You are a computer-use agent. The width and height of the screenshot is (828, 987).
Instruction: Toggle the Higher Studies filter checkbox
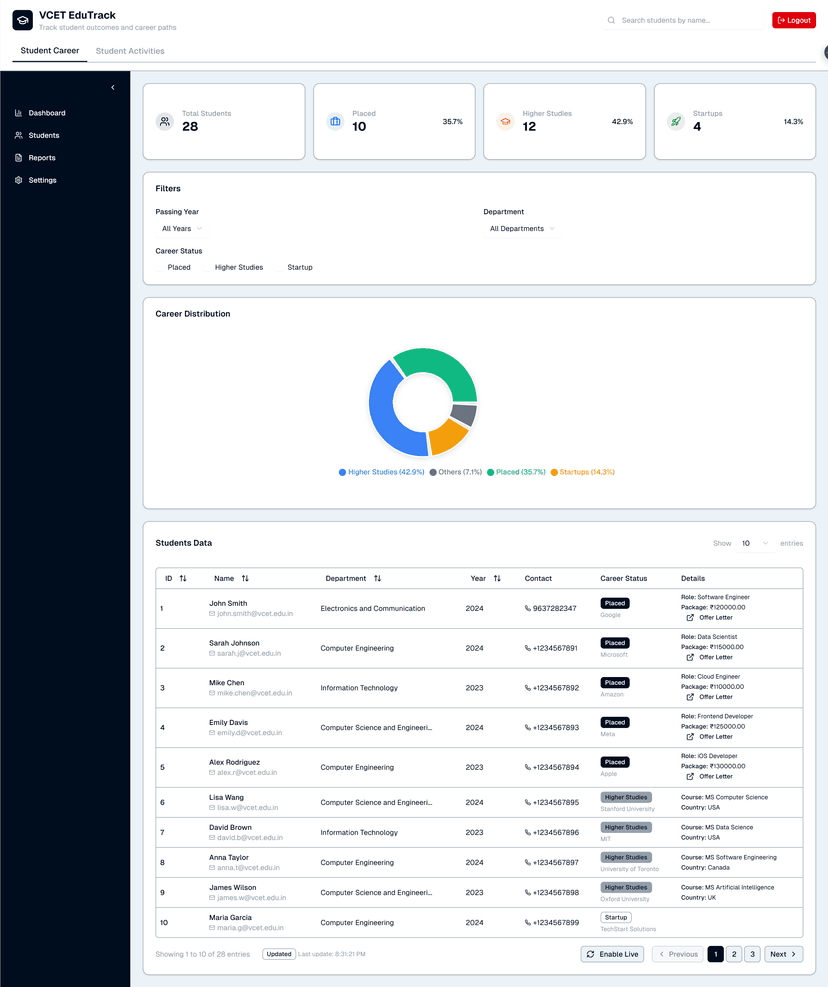click(208, 268)
